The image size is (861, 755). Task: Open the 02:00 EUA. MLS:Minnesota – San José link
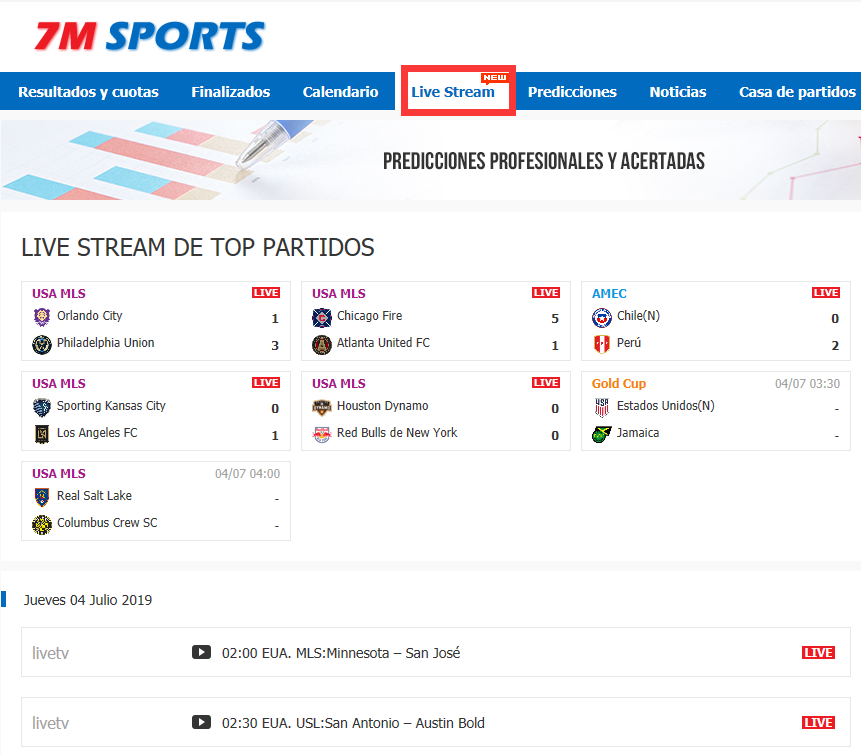click(341, 653)
